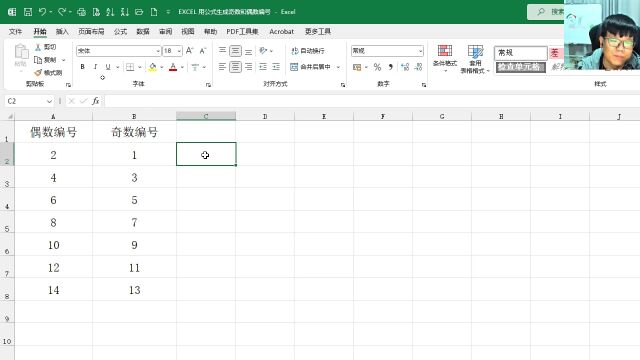Screen dimensions: 640x360
Task: Click the Undo arrow icon
Action: click(42, 12)
